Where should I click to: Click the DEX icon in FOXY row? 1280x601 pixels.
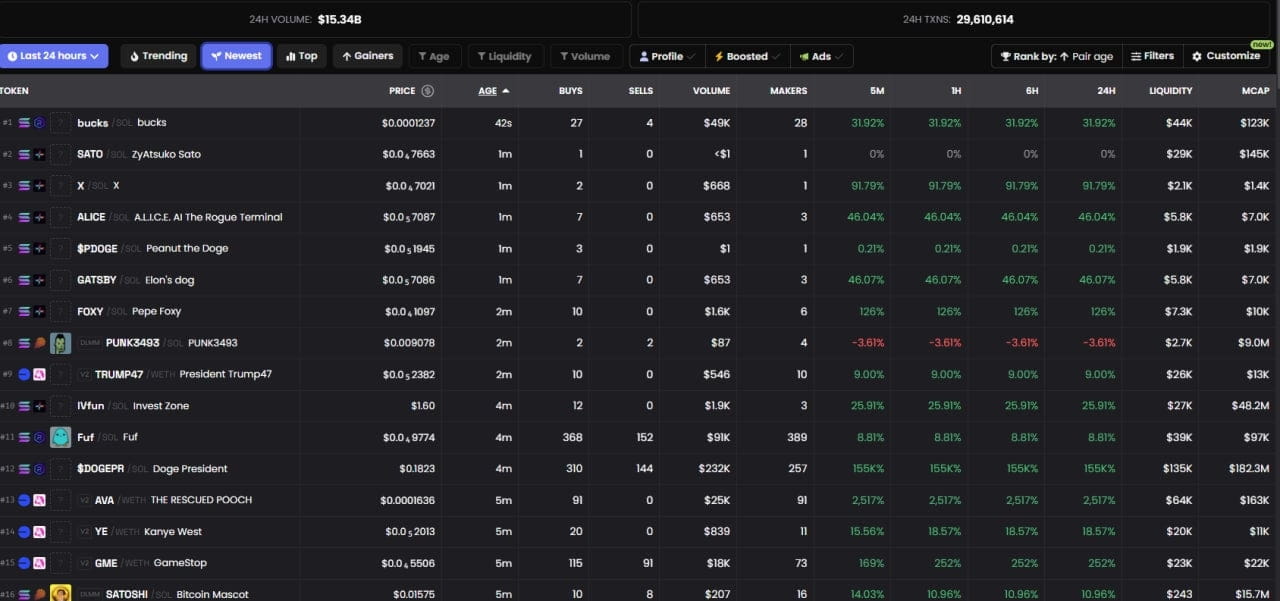click(x=39, y=312)
